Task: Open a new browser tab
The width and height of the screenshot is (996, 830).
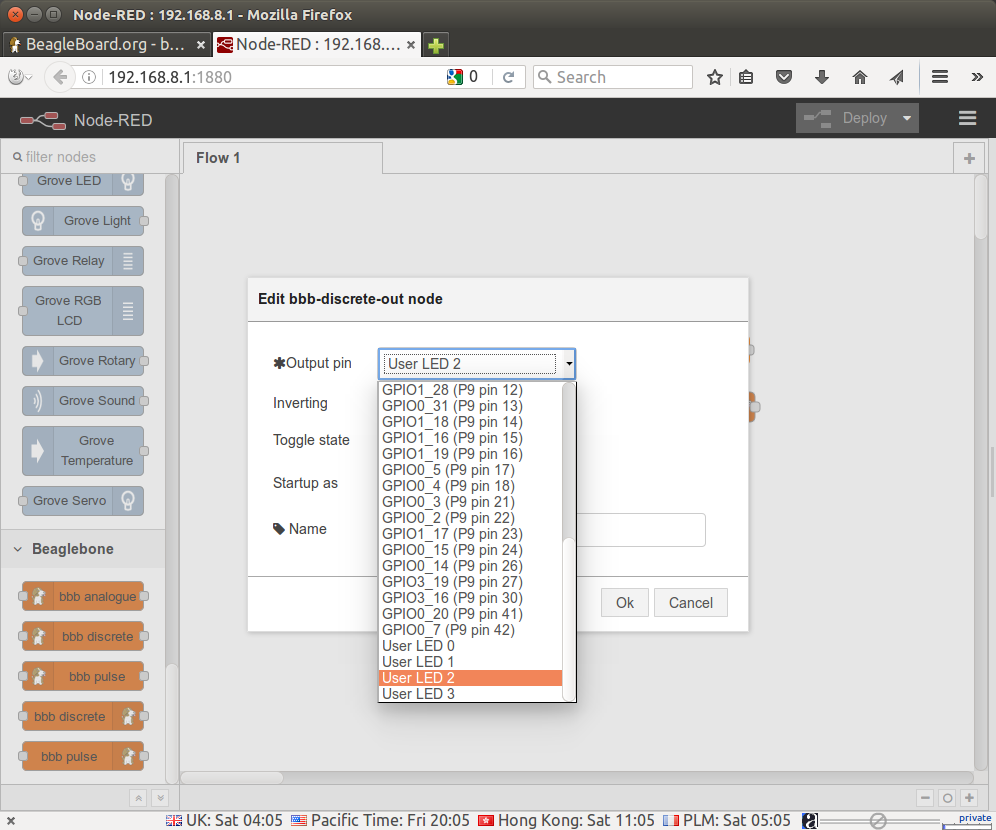Action: [436, 45]
